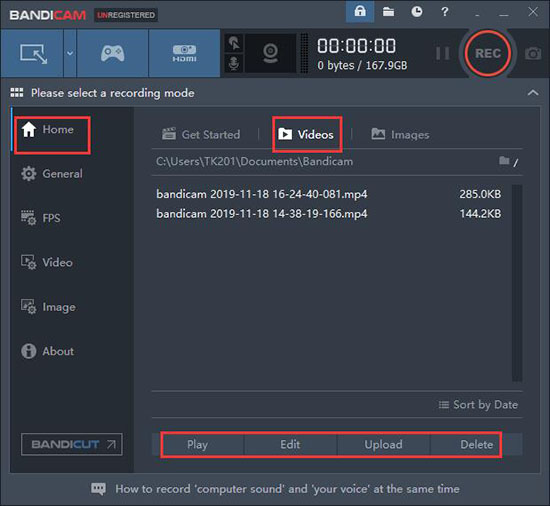Viewport: 550px width, 506px height.
Task: Toggle mouse cursor effect icon
Action: (x=234, y=43)
